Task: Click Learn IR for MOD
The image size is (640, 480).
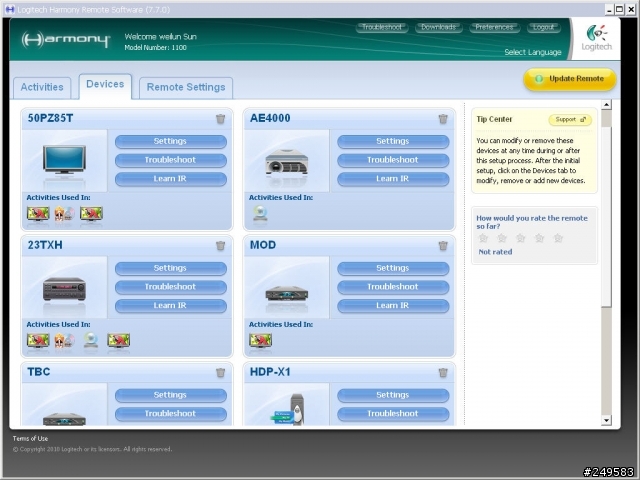Action: click(x=393, y=306)
